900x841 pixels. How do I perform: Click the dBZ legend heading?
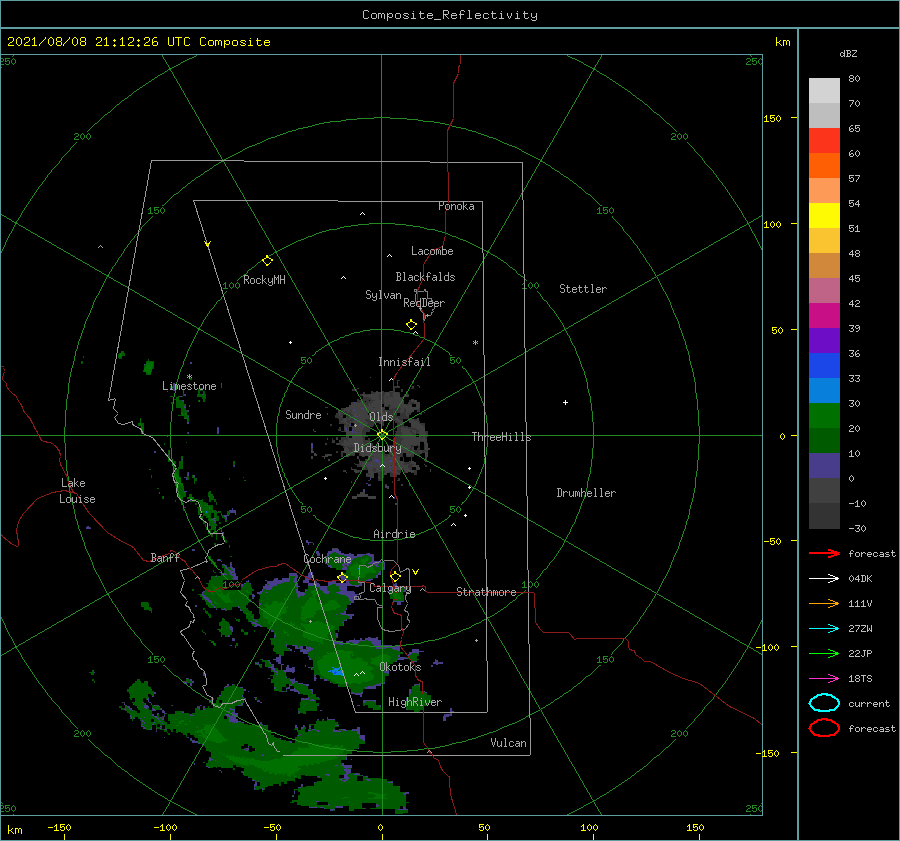pyautogui.click(x=848, y=54)
